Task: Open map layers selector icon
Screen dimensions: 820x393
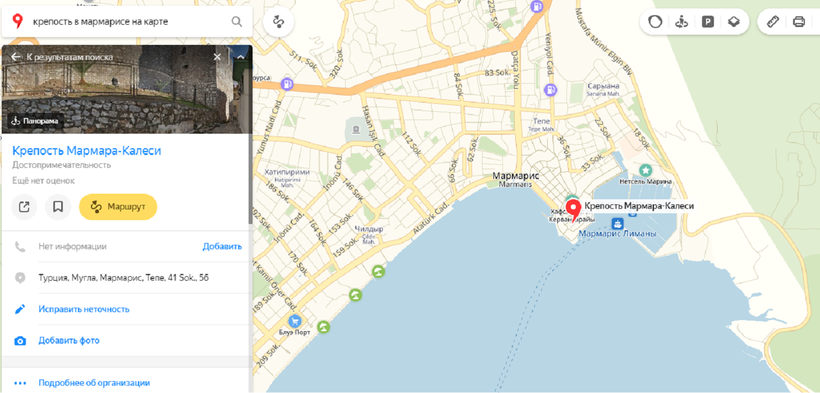Action: coord(734,22)
